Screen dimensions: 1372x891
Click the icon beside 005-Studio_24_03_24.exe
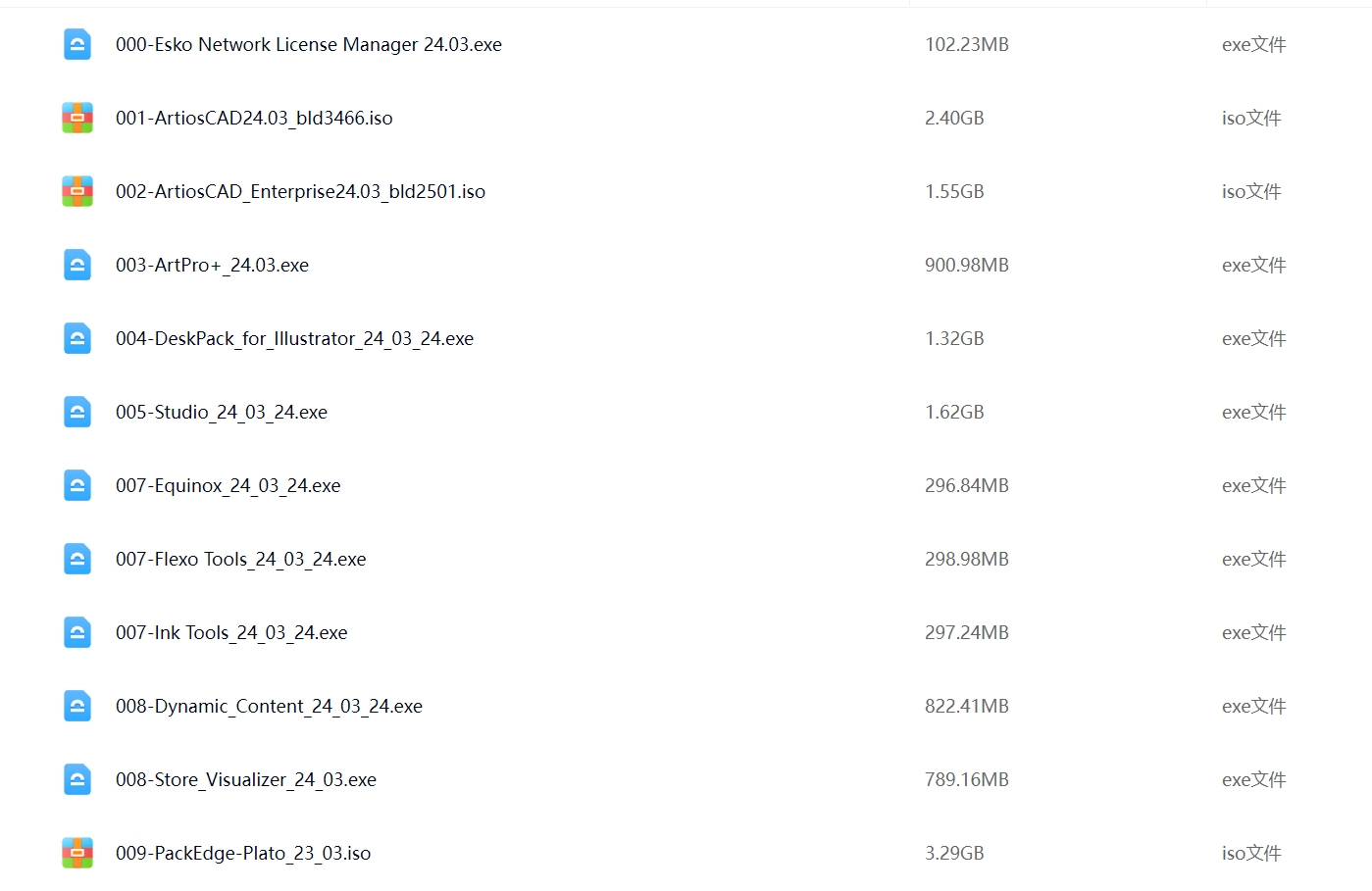pyautogui.click(x=77, y=412)
